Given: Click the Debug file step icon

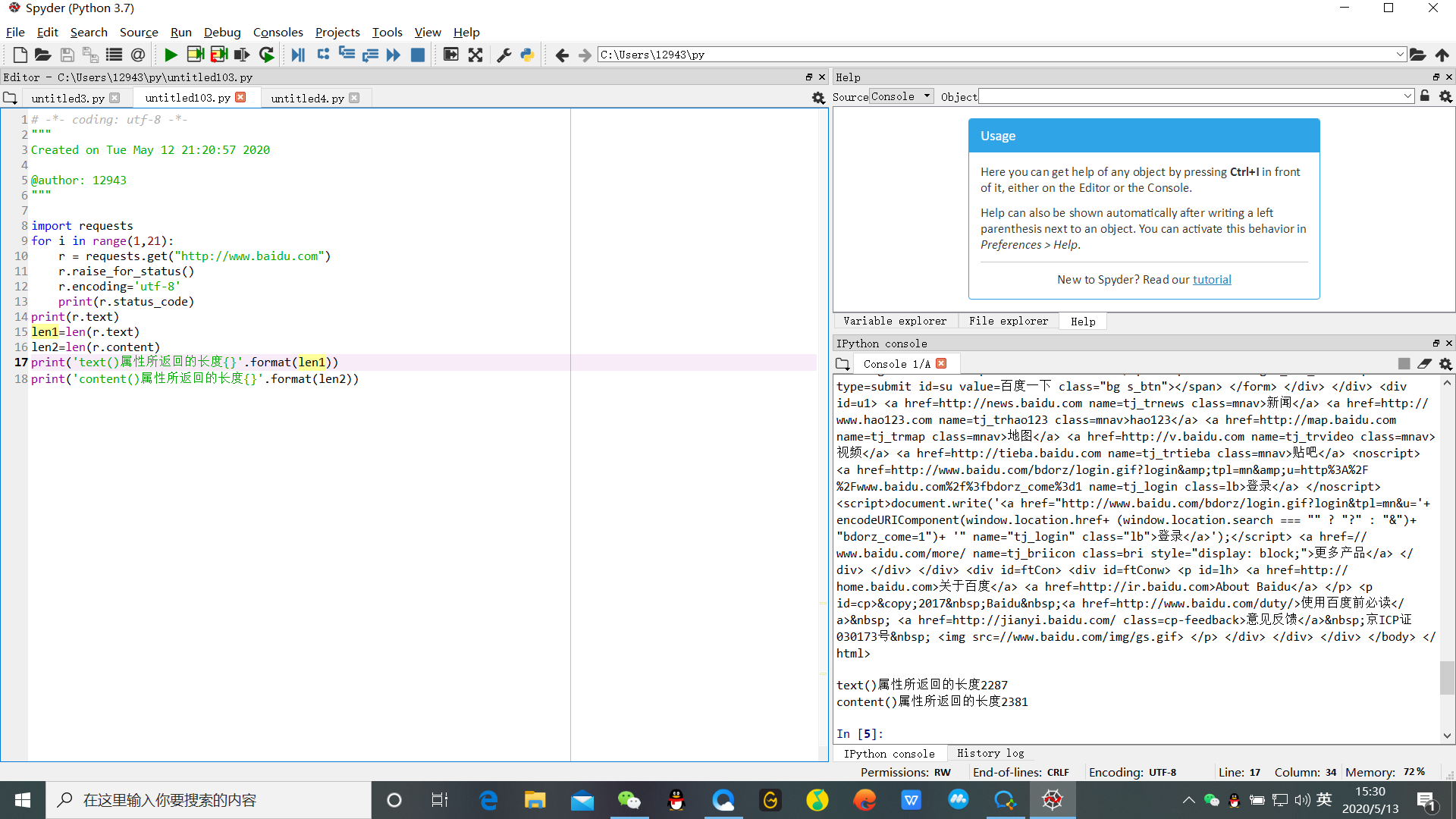Looking at the screenshot, I should (298, 55).
